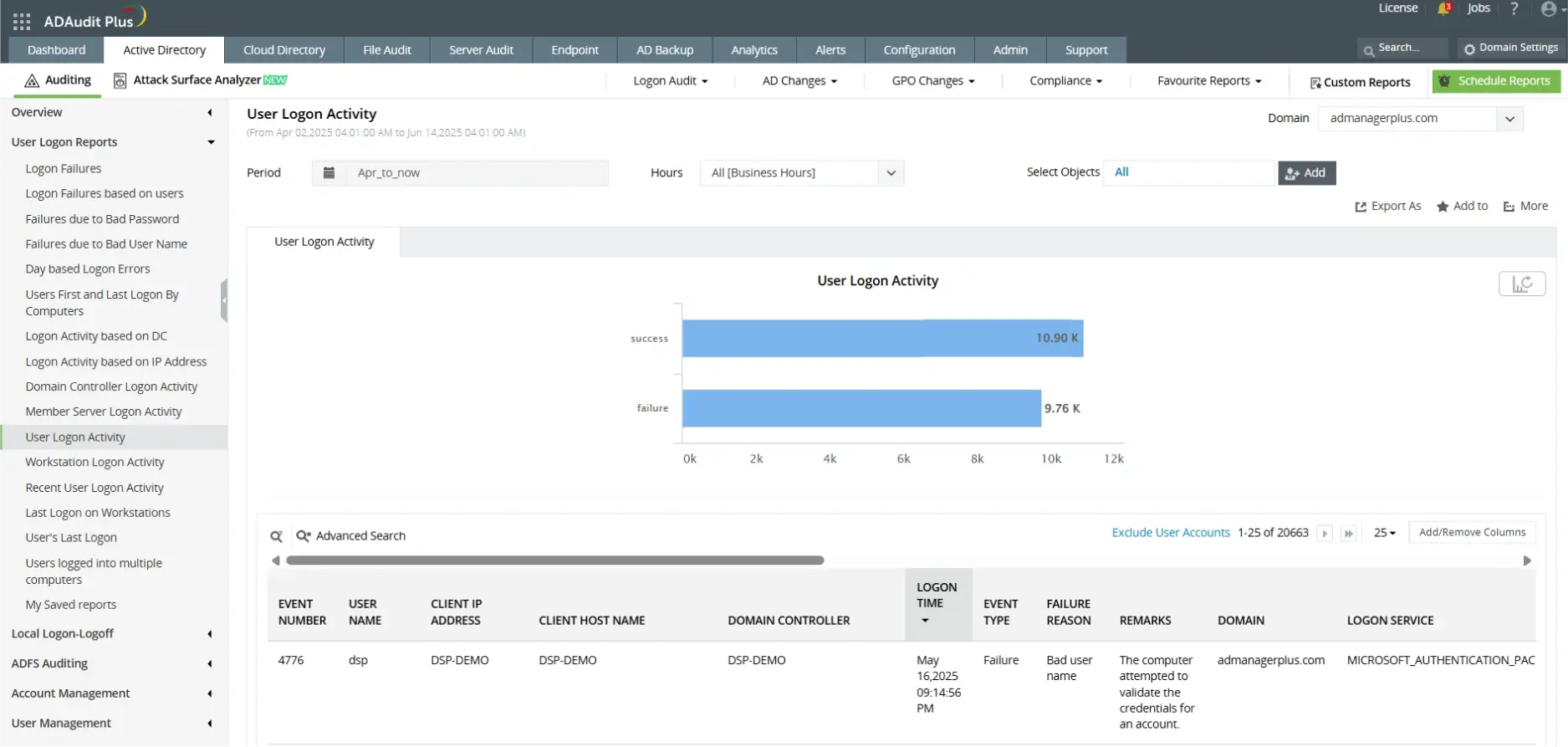The height and width of the screenshot is (747, 1568).
Task: Click the chart type switch icon
Action: pyautogui.click(x=1522, y=284)
